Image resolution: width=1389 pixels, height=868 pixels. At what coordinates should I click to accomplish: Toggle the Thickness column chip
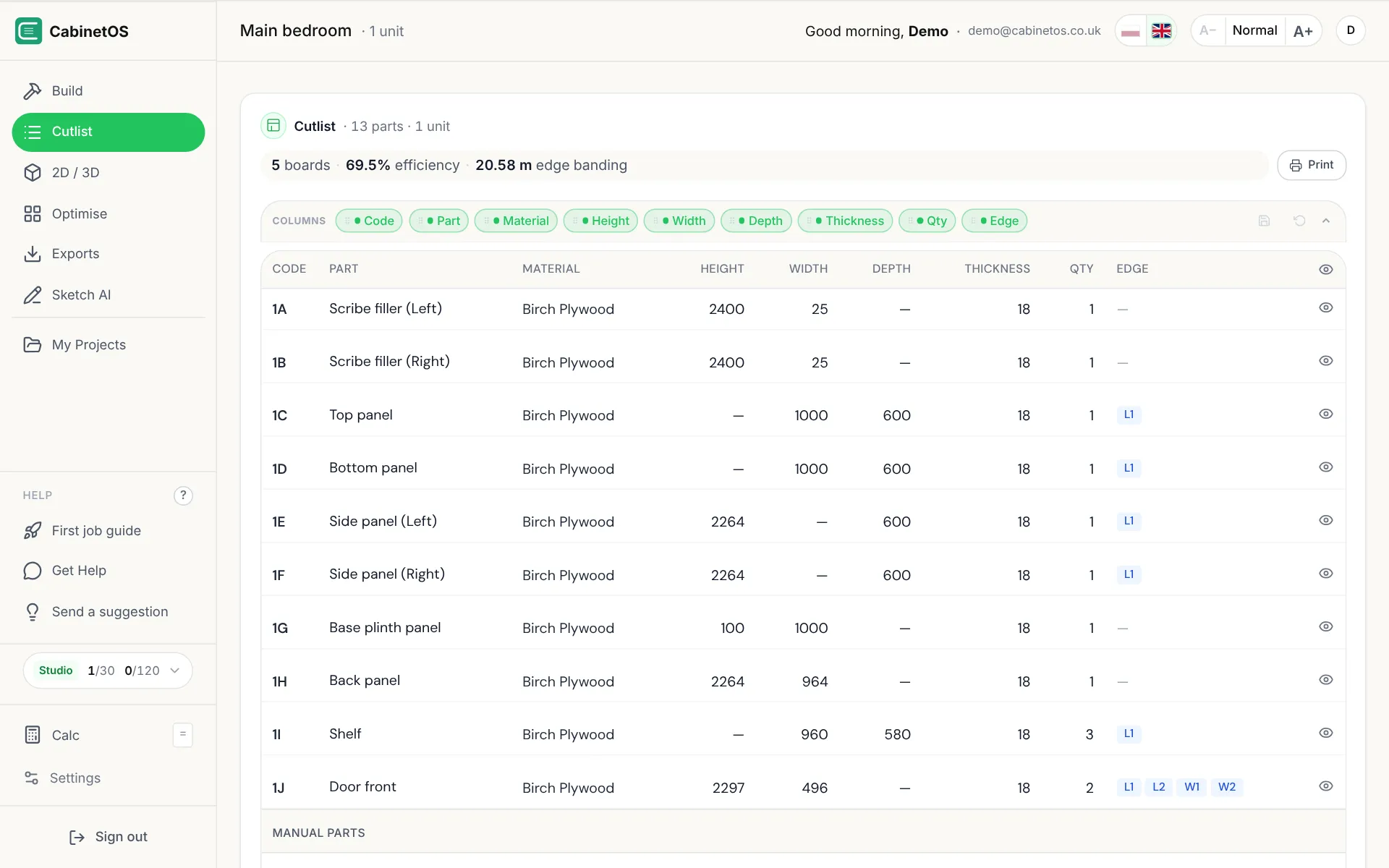tap(845, 221)
